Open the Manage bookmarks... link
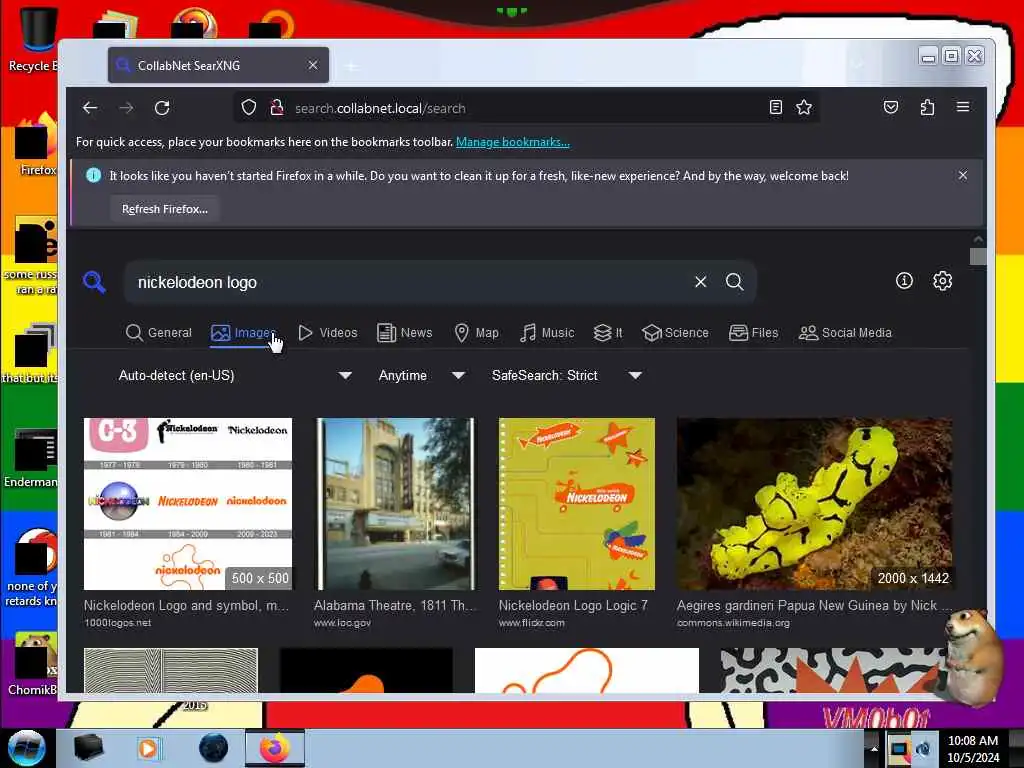Screen dimensions: 1024x768 pos(513,142)
